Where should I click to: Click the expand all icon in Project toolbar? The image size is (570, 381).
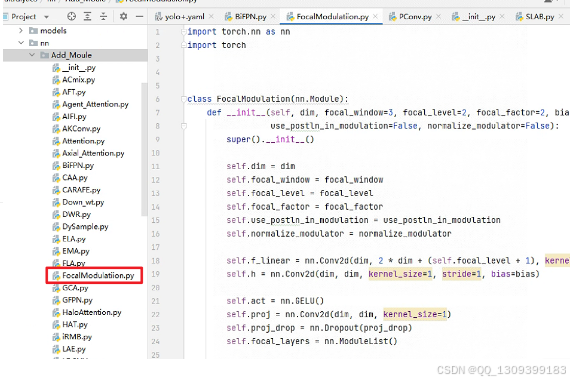(x=88, y=16)
